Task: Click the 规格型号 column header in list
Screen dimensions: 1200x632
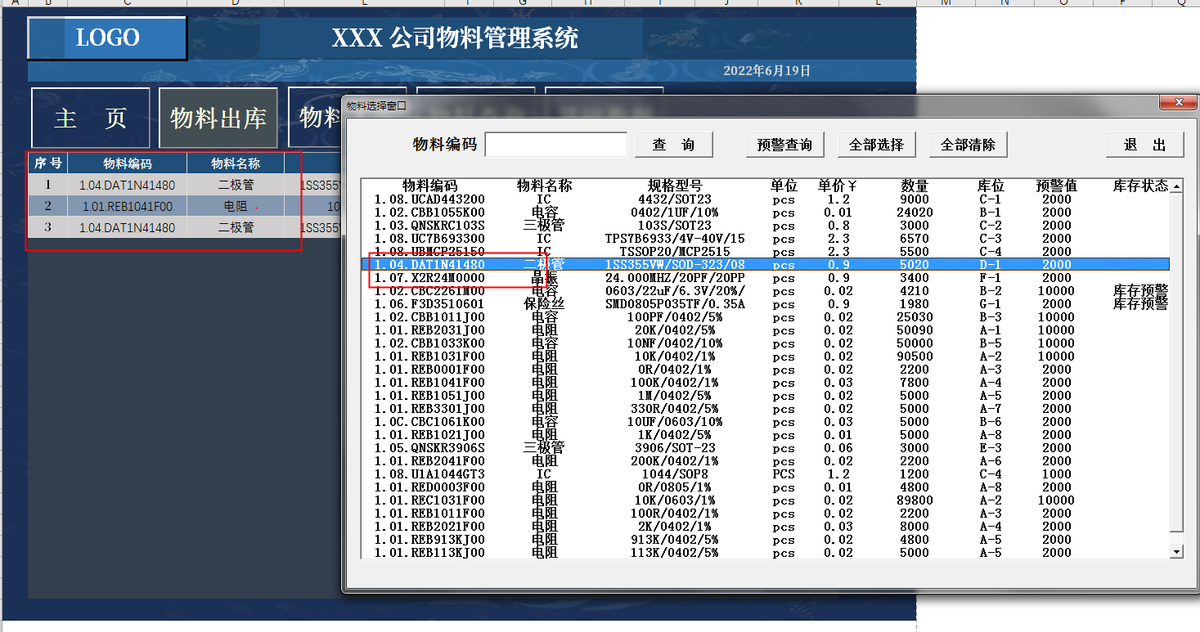Action: [675, 186]
